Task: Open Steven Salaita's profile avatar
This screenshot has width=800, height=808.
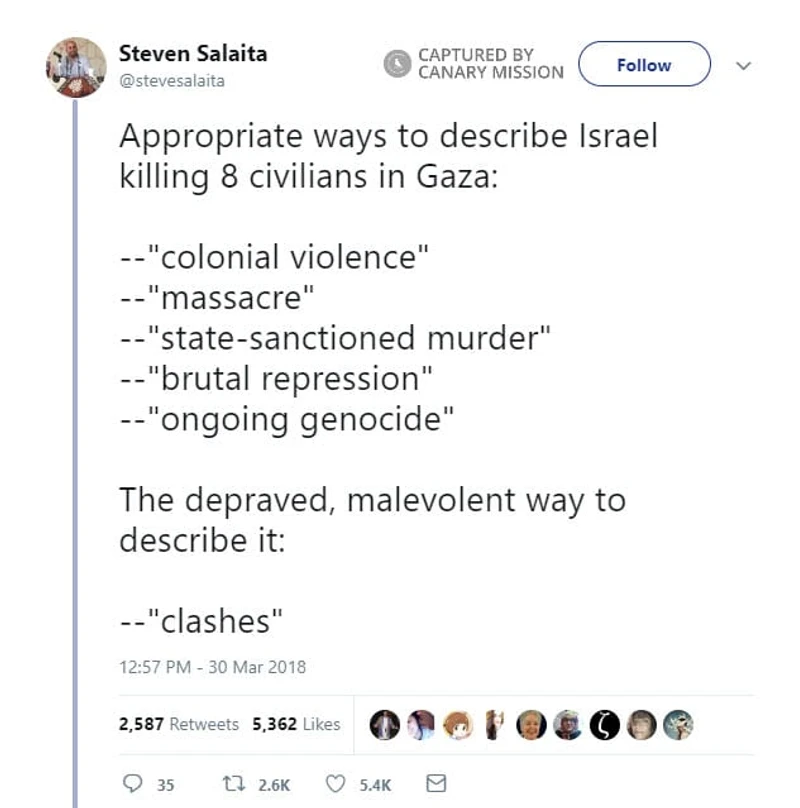Action: pos(74,63)
